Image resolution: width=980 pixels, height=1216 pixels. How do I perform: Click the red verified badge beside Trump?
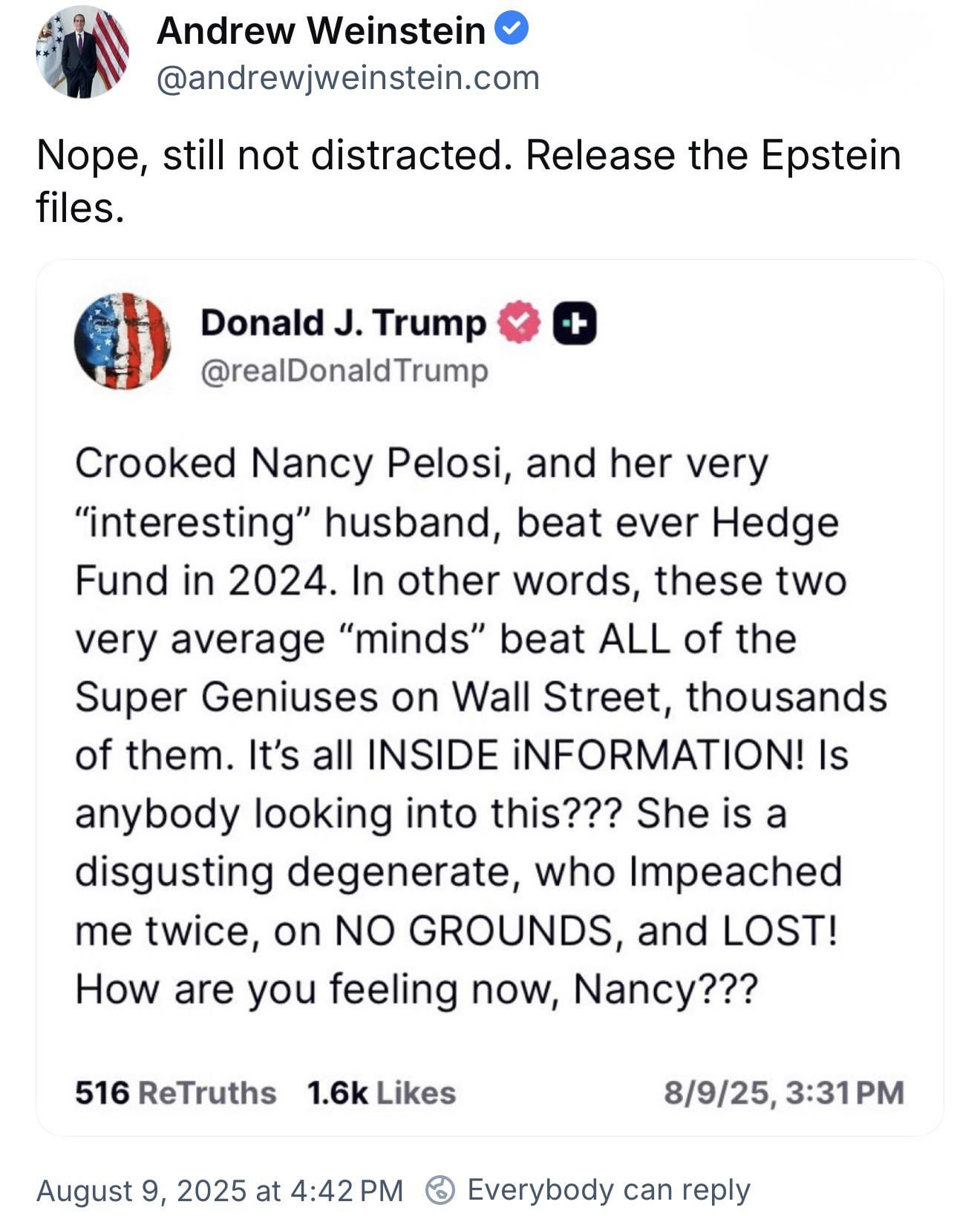point(519,322)
